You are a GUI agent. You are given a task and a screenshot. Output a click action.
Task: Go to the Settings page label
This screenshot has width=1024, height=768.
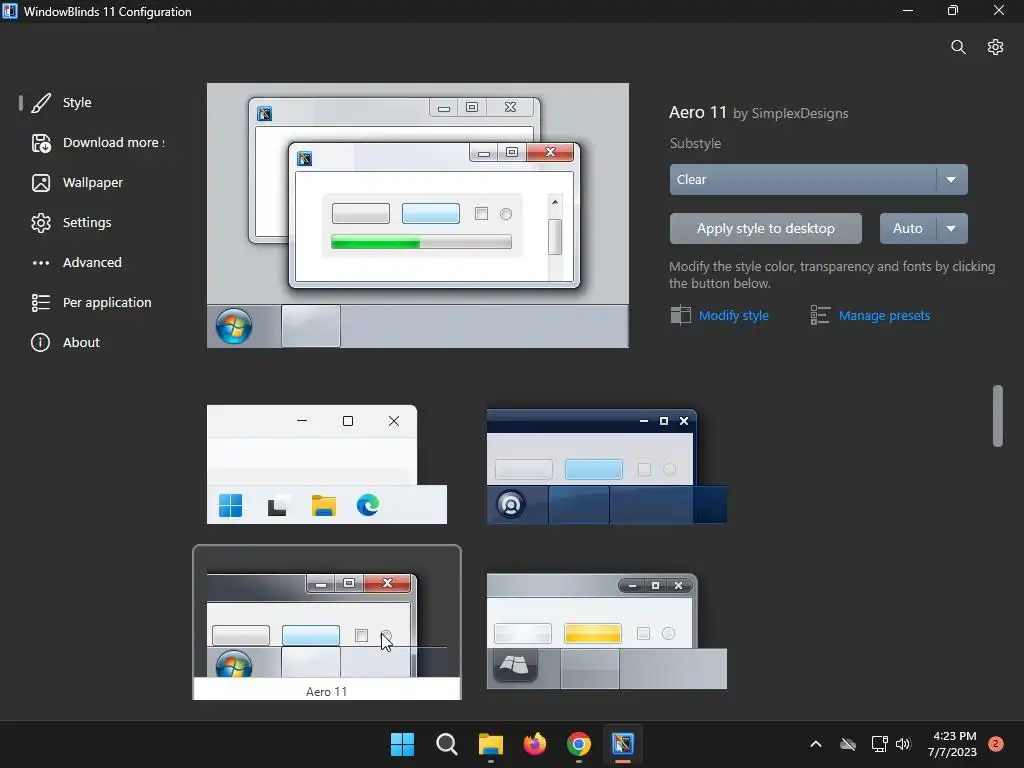click(87, 223)
